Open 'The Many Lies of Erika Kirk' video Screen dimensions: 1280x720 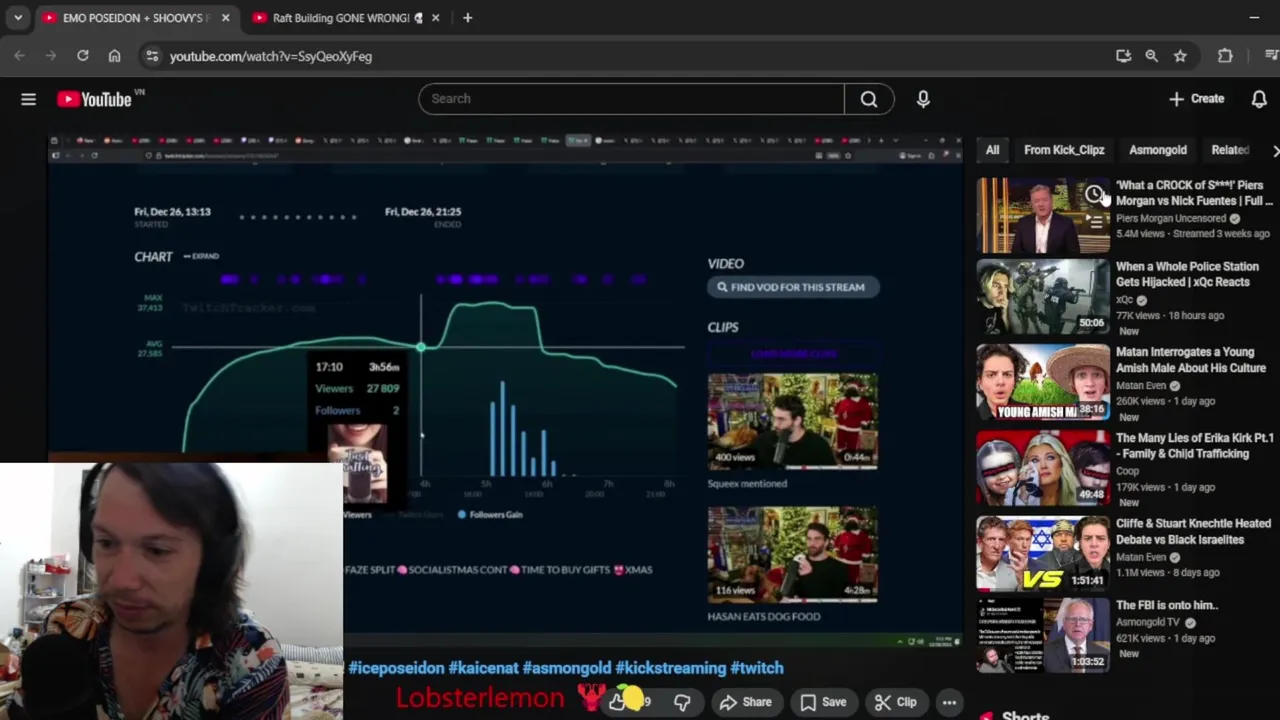(1194, 446)
